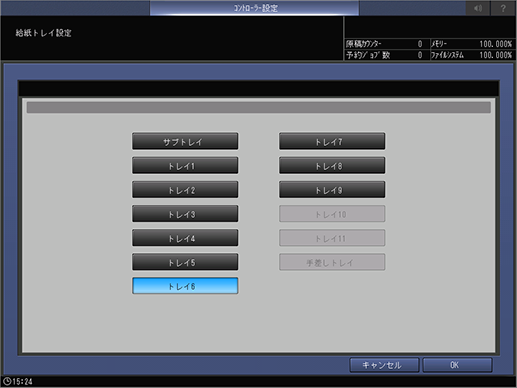The image size is (517, 388).
Task: Cancel with the キャンセル button
Action: click(x=384, y=365)
